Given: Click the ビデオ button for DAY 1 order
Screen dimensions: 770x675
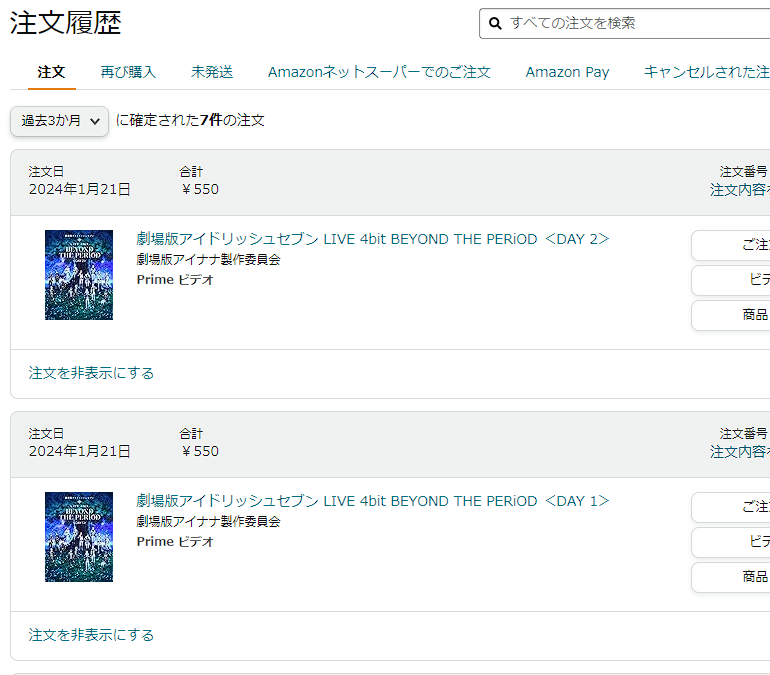Looking at the screenshot, I should pos(731,542).
